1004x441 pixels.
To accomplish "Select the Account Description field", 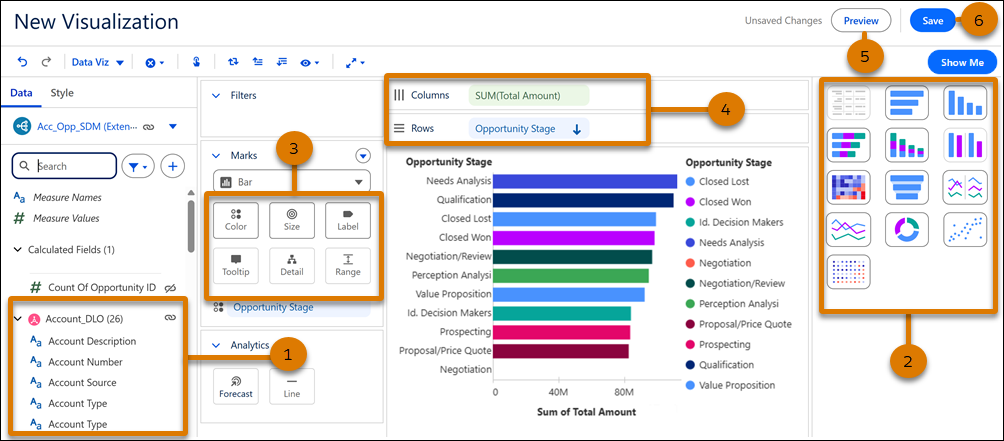I will (92, 341).
